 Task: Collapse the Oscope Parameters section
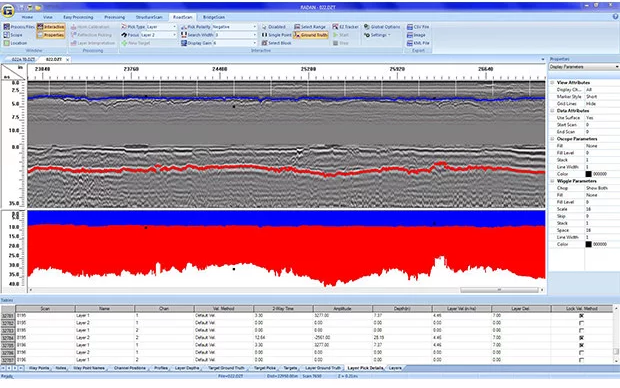(552, 139)
